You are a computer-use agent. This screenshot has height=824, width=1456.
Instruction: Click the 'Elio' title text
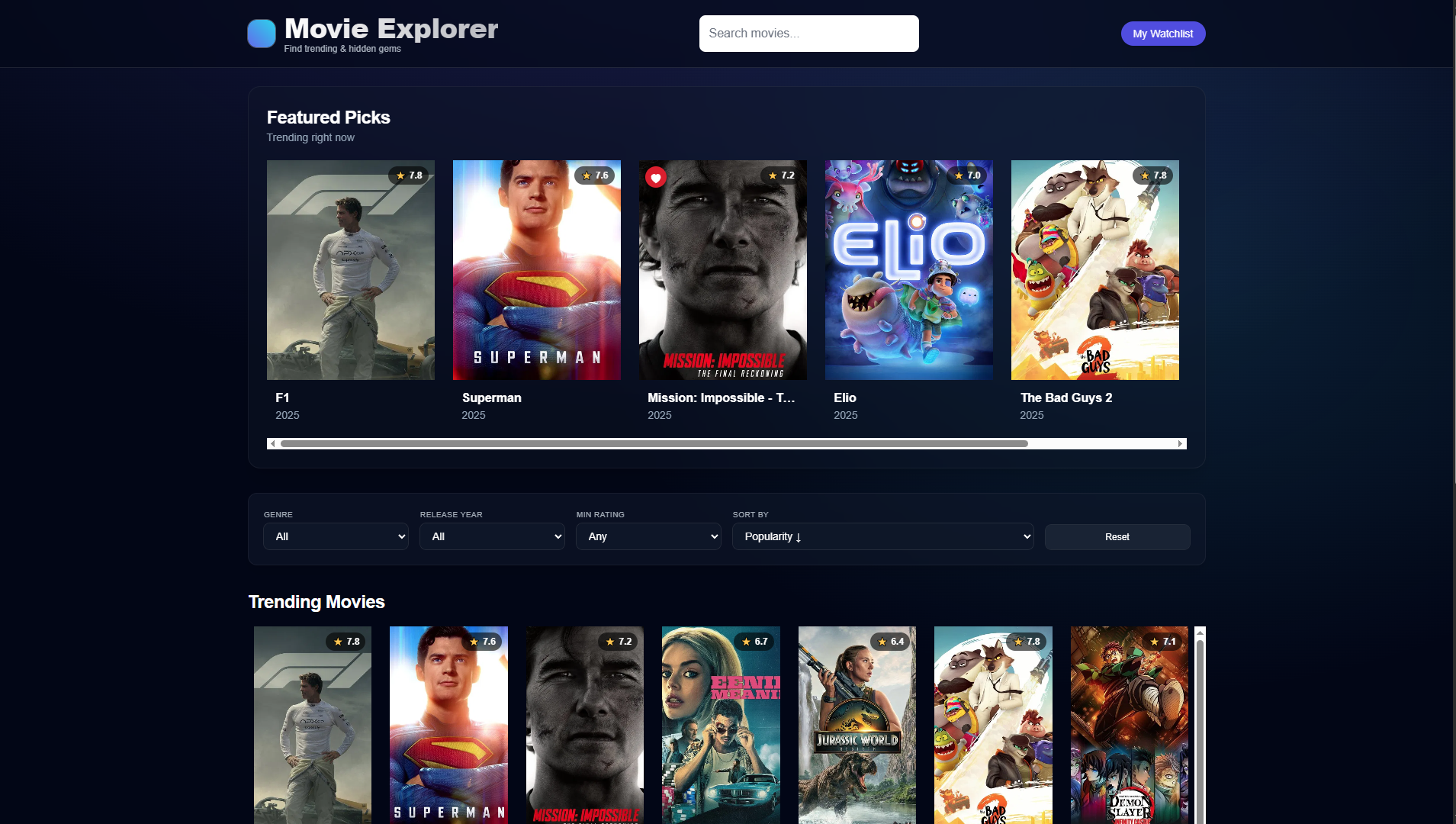click(x=845, y=398)
